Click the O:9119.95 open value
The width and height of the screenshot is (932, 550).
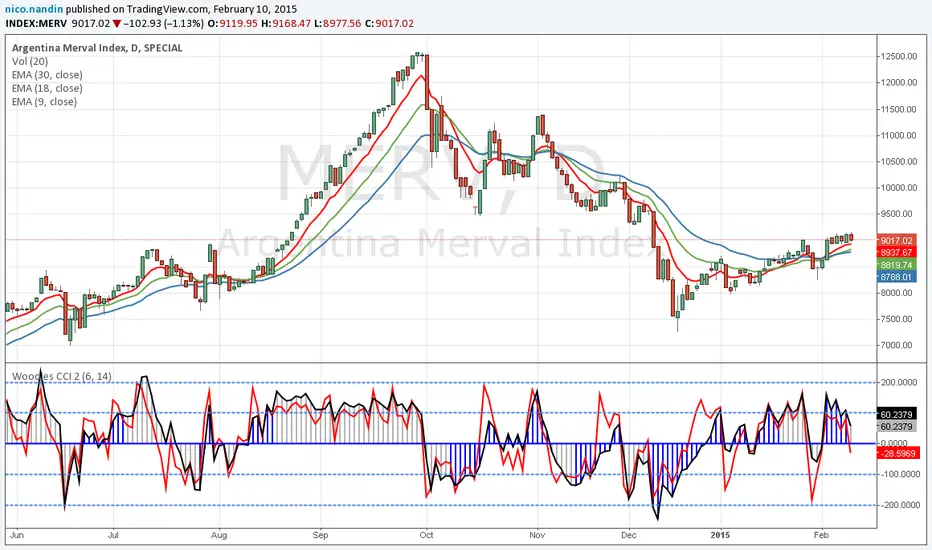(x=234, y=24)
